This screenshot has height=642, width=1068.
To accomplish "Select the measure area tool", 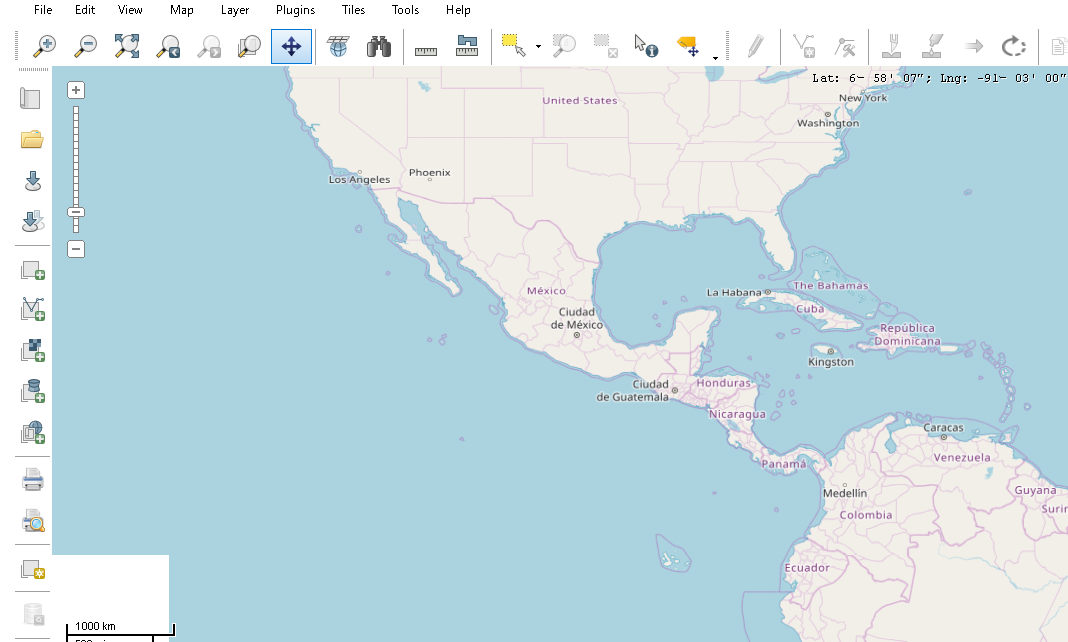I will [466, 46].
